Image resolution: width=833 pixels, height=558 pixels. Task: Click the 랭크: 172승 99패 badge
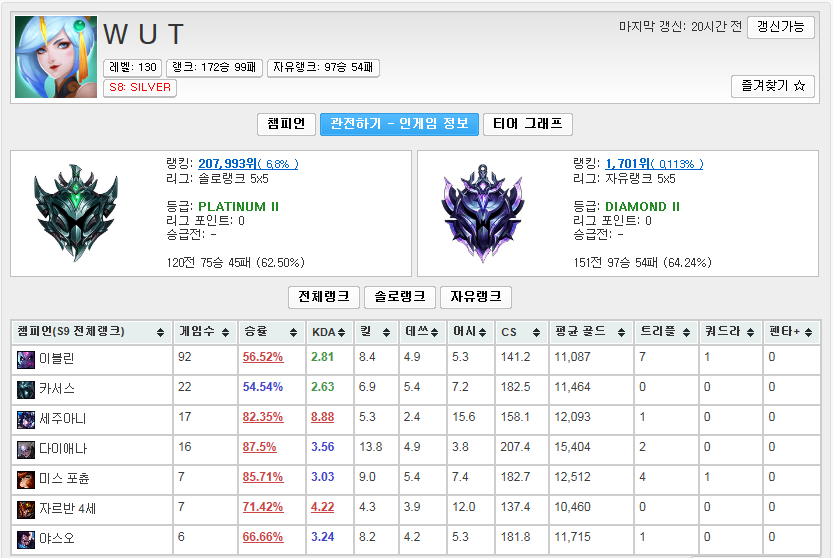click(215, 67)
